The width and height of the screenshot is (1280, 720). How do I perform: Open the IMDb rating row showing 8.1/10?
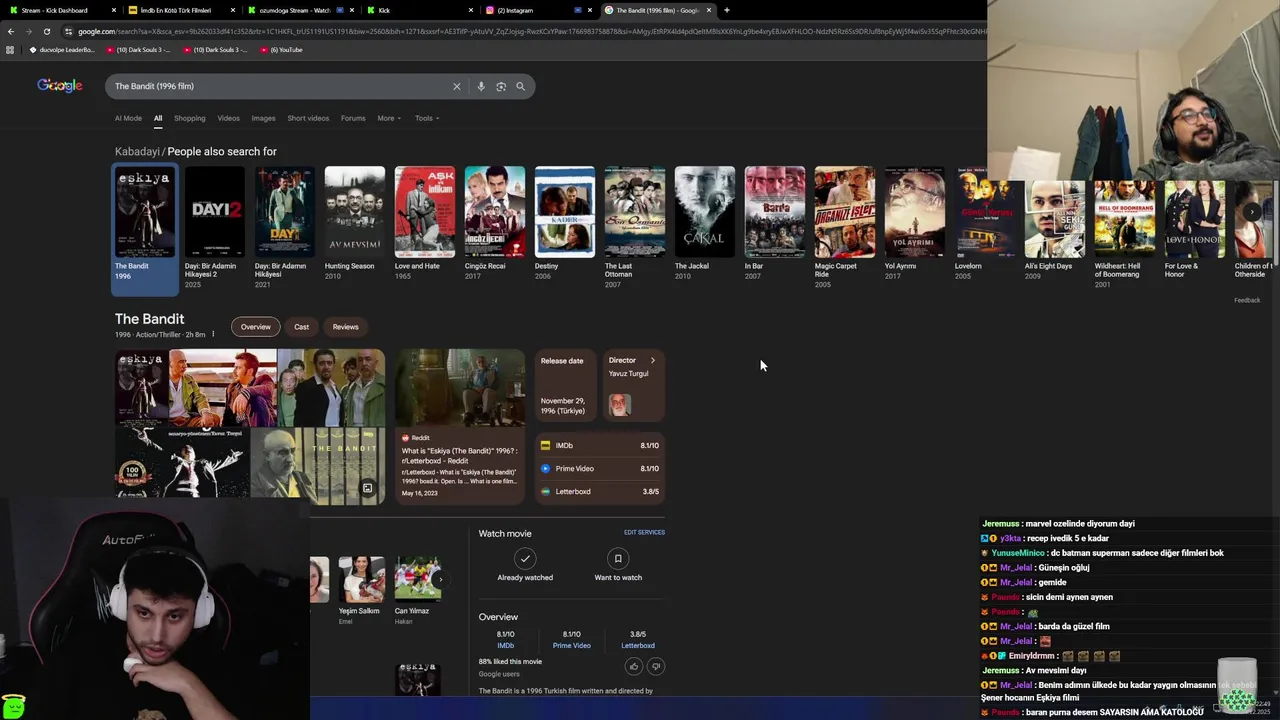point(600,445)
